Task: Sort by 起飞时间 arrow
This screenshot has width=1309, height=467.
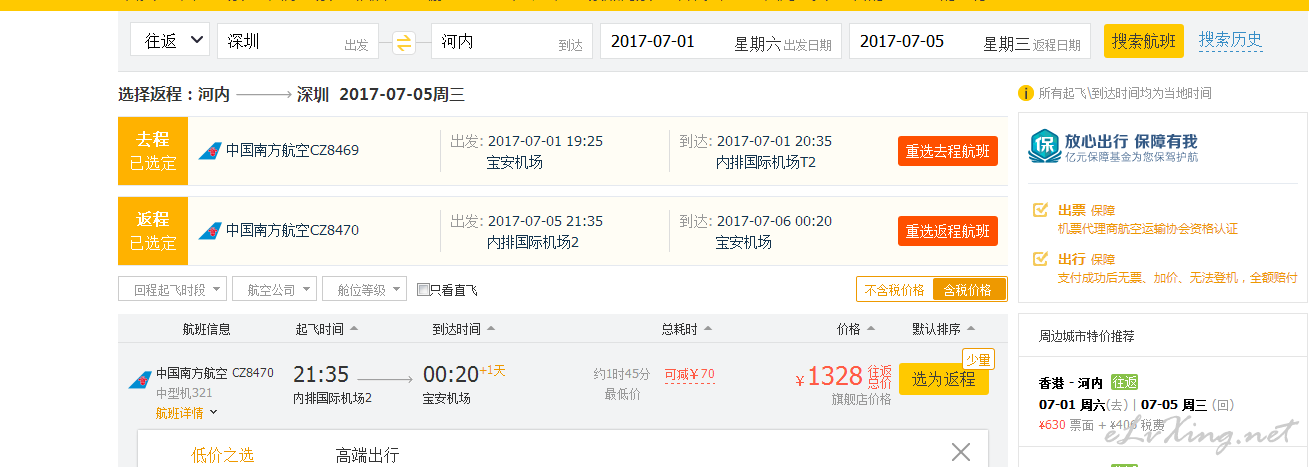Action: pyautogui.click(x=354, y=329)
